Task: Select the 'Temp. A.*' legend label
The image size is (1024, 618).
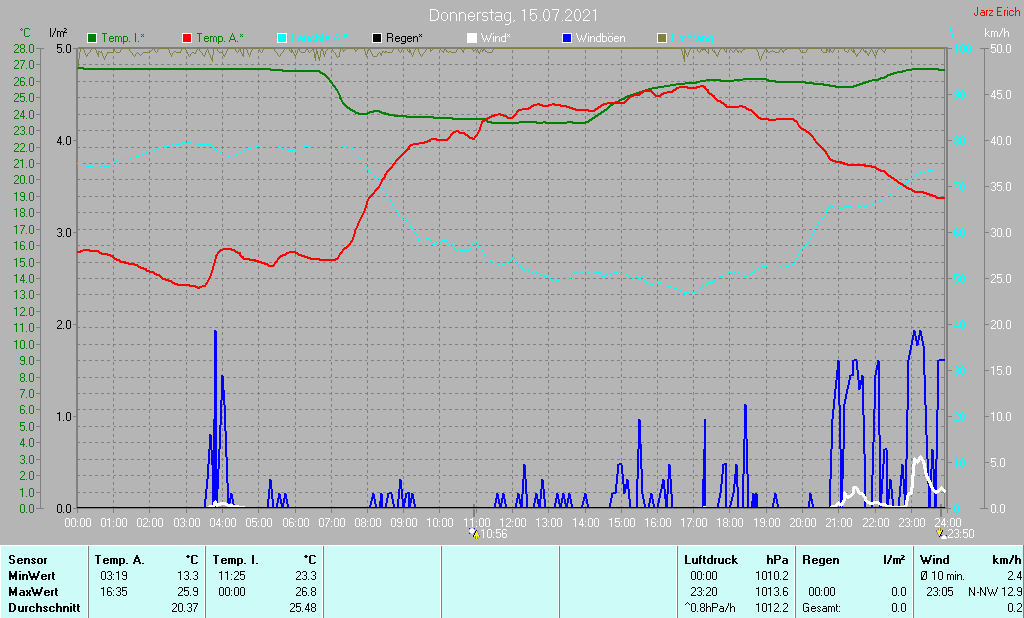Action: pyautogui.click(x=220, y=38)
